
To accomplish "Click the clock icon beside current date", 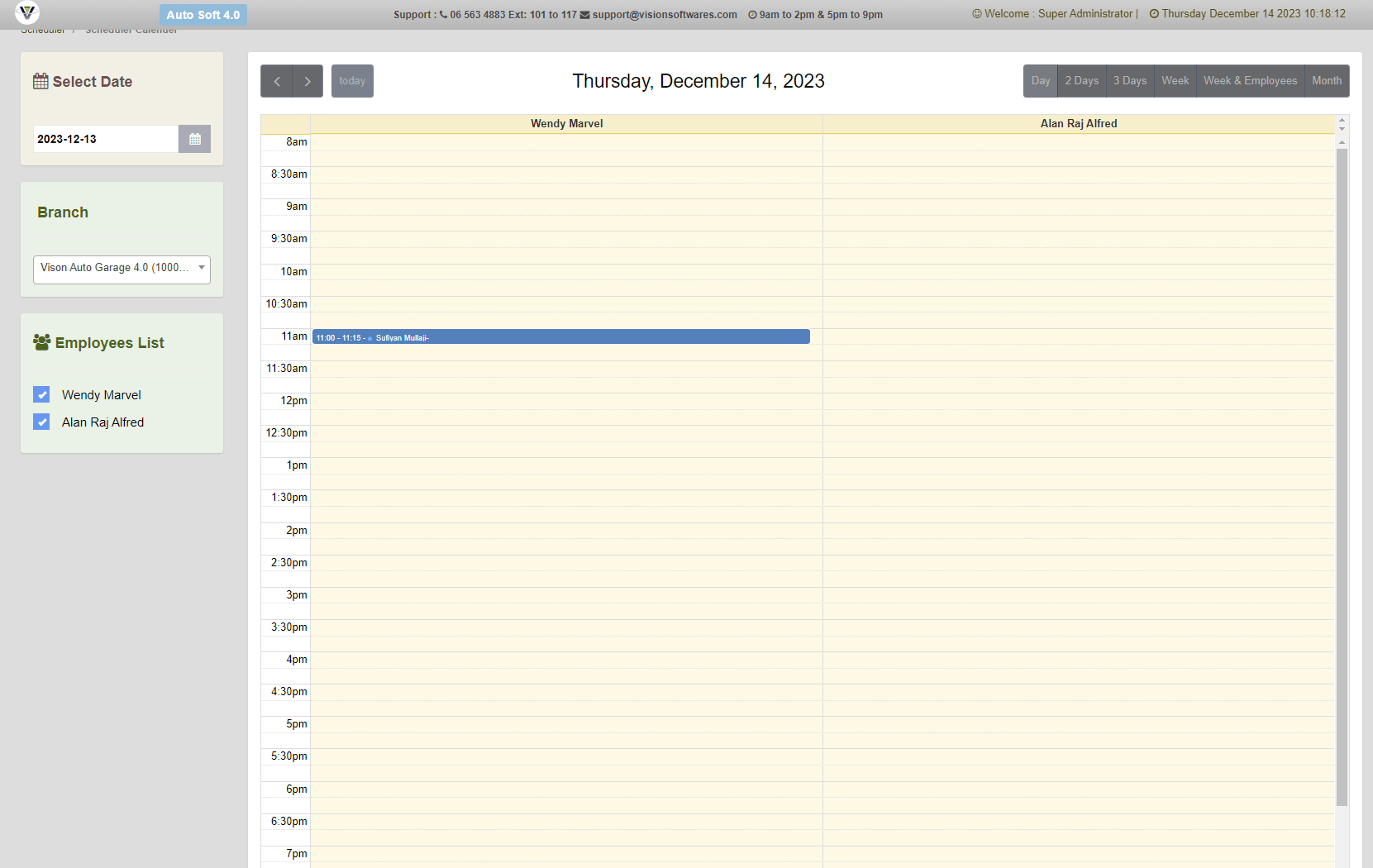I will point(1154,14).
